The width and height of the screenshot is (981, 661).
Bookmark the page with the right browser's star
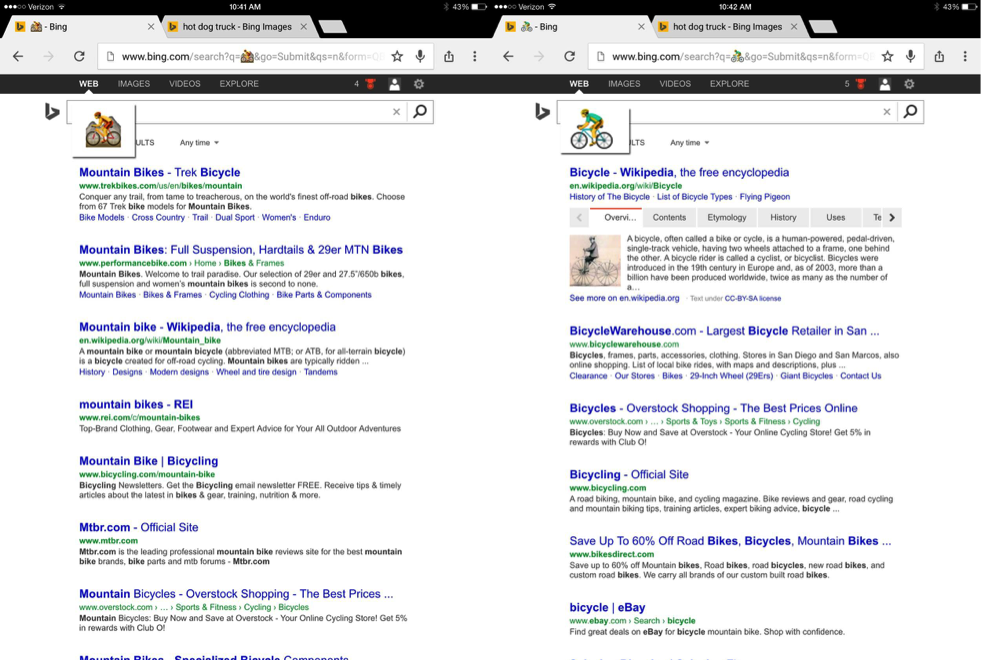887,56
